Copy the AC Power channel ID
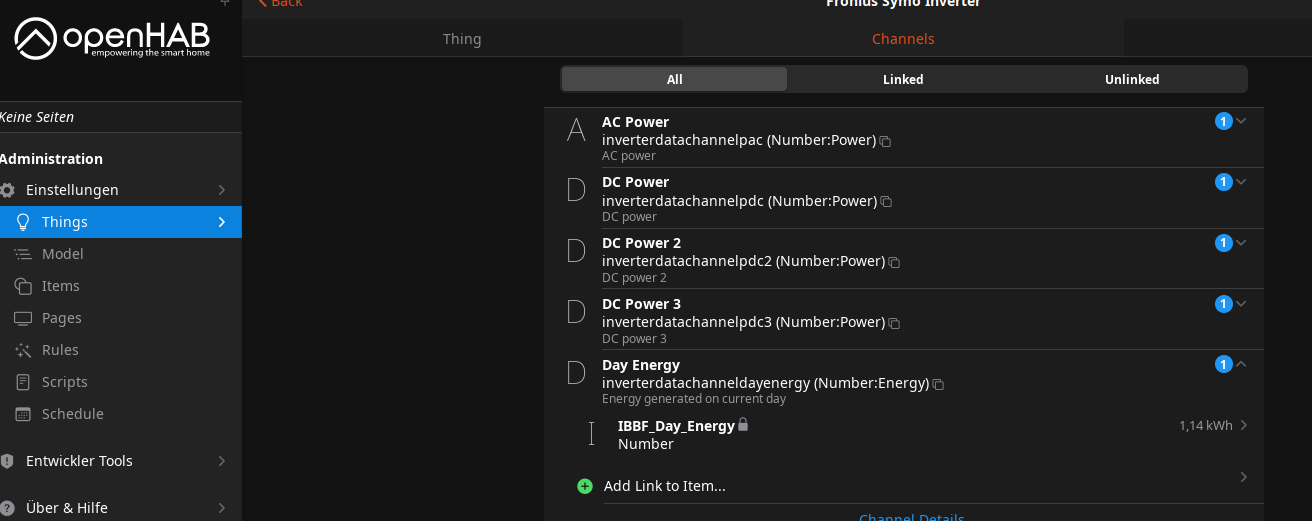This screenshot has height=521, width=1312. pos(885,142)
